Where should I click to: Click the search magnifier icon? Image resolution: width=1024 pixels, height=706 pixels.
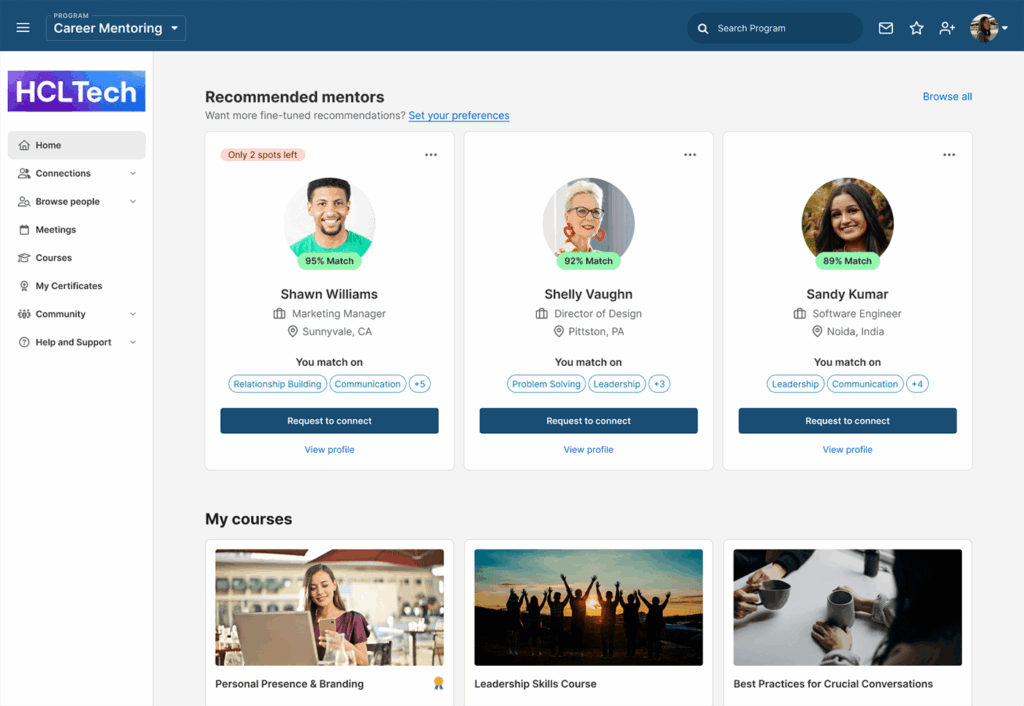pos(703,29)
